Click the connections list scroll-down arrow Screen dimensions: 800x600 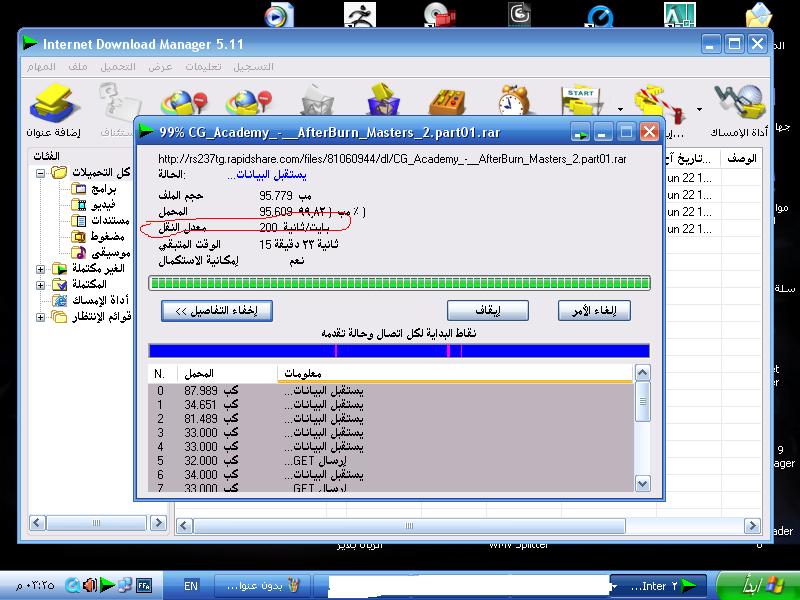point(642,483)
